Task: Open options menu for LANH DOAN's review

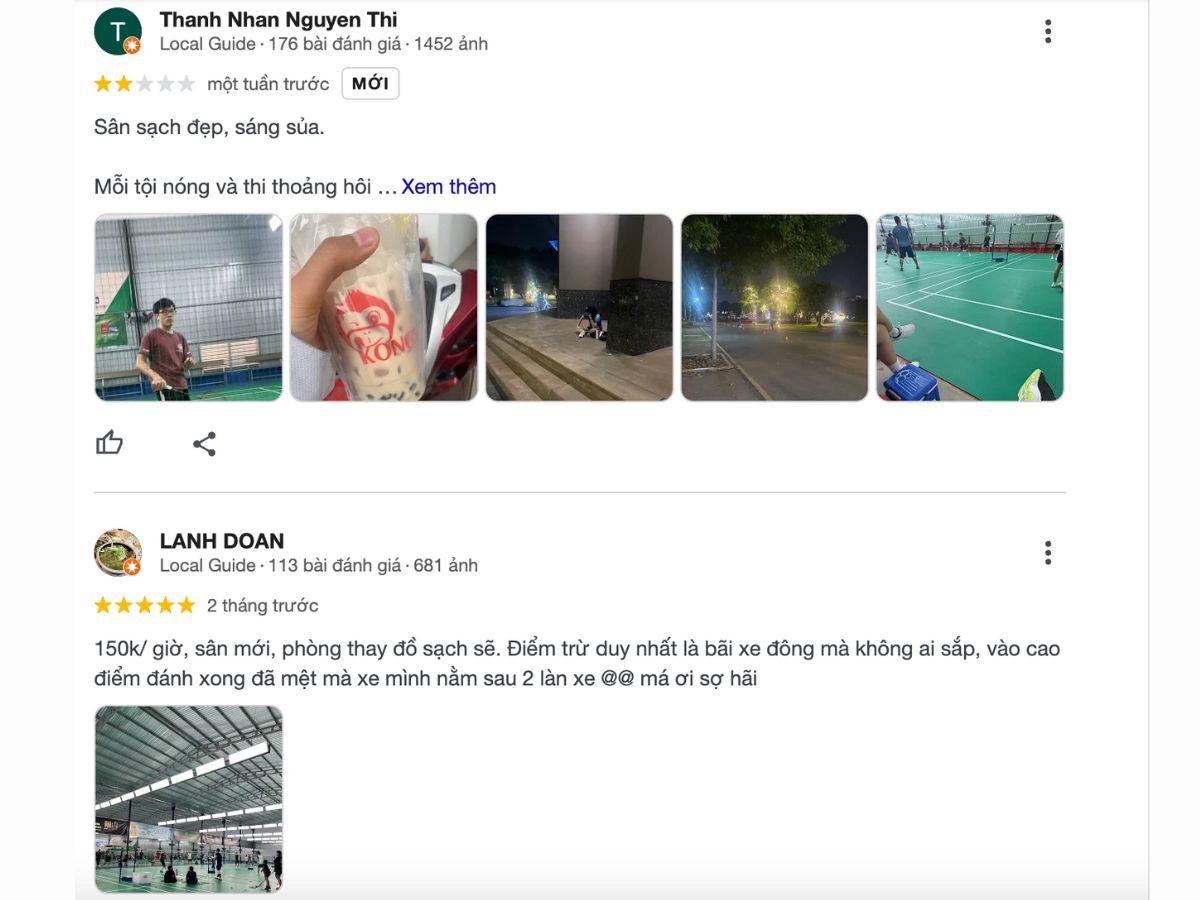Action: click(1048, 553)
